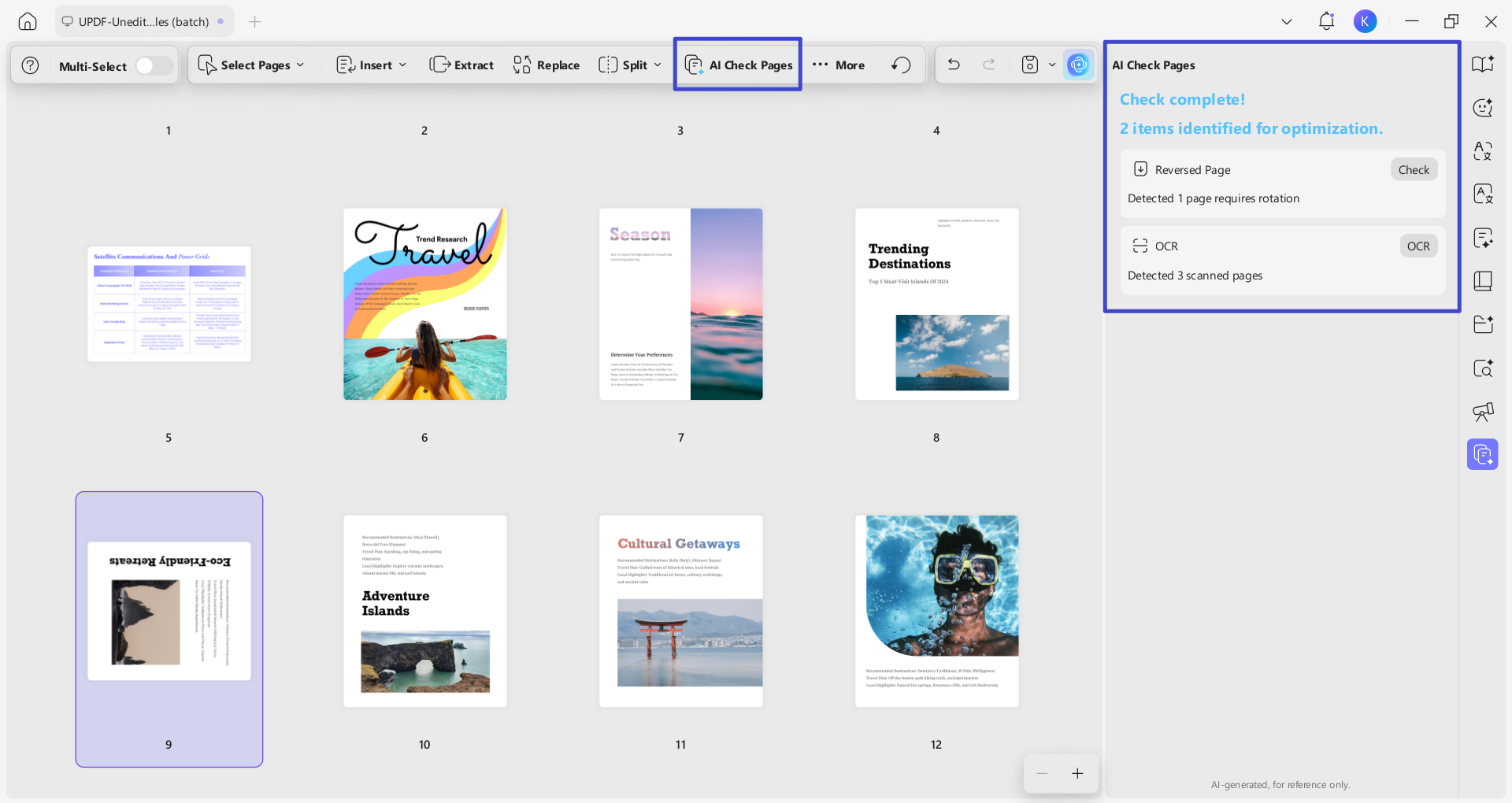Open the presentation megaphone sidebar icon
The image size is (1512, 803).
1483,411
